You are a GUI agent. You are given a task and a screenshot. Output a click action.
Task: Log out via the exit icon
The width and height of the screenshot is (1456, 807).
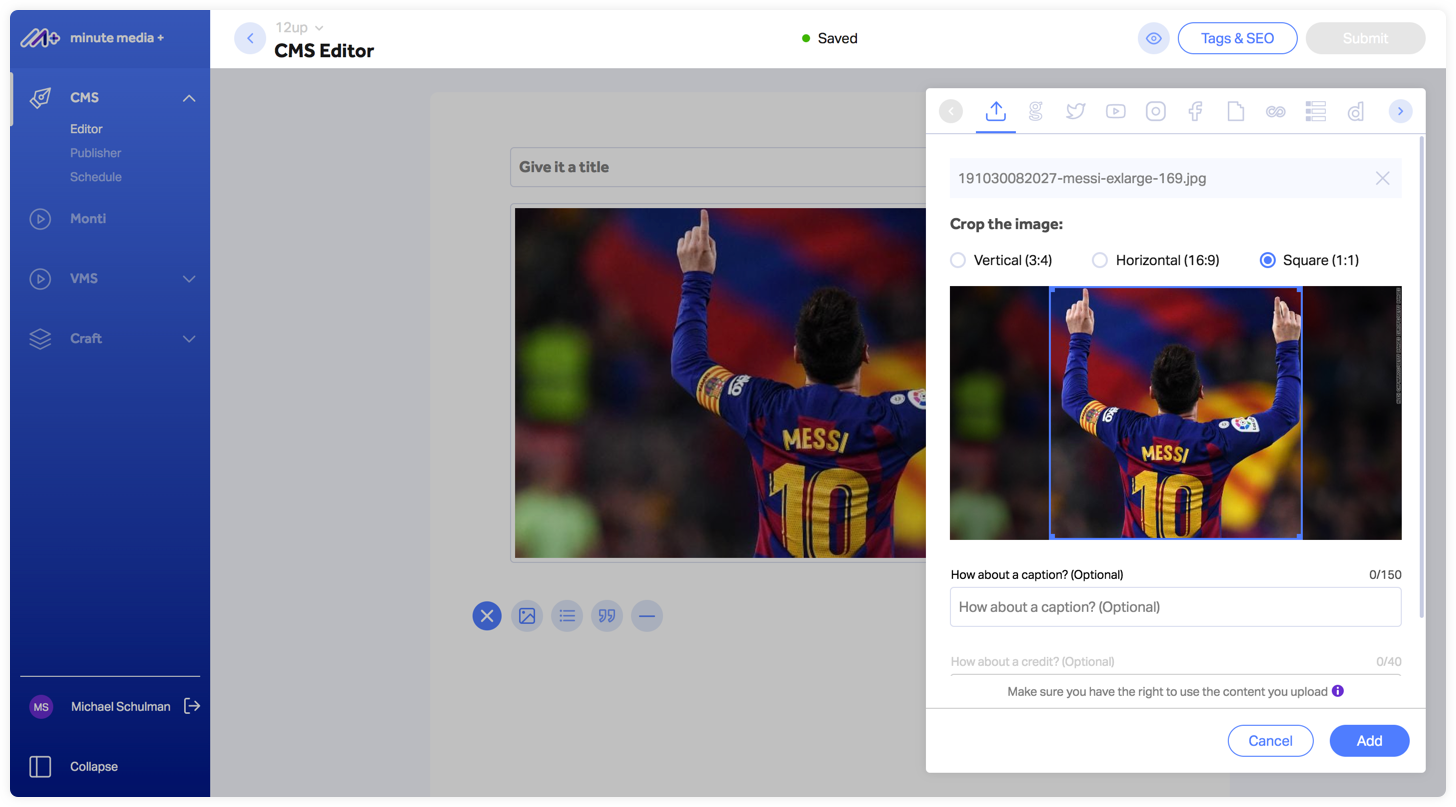[x=192, y=706]
